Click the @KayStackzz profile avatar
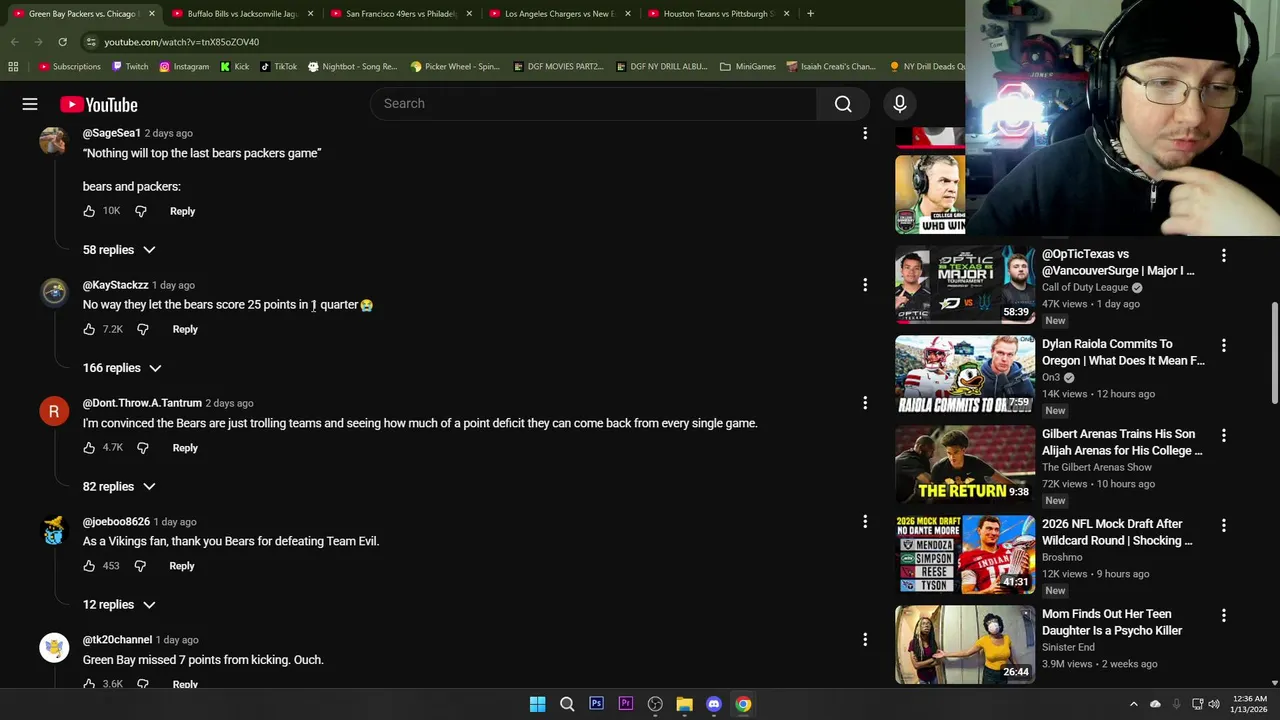Screen dimensions: 1280x720 point(54,292)
